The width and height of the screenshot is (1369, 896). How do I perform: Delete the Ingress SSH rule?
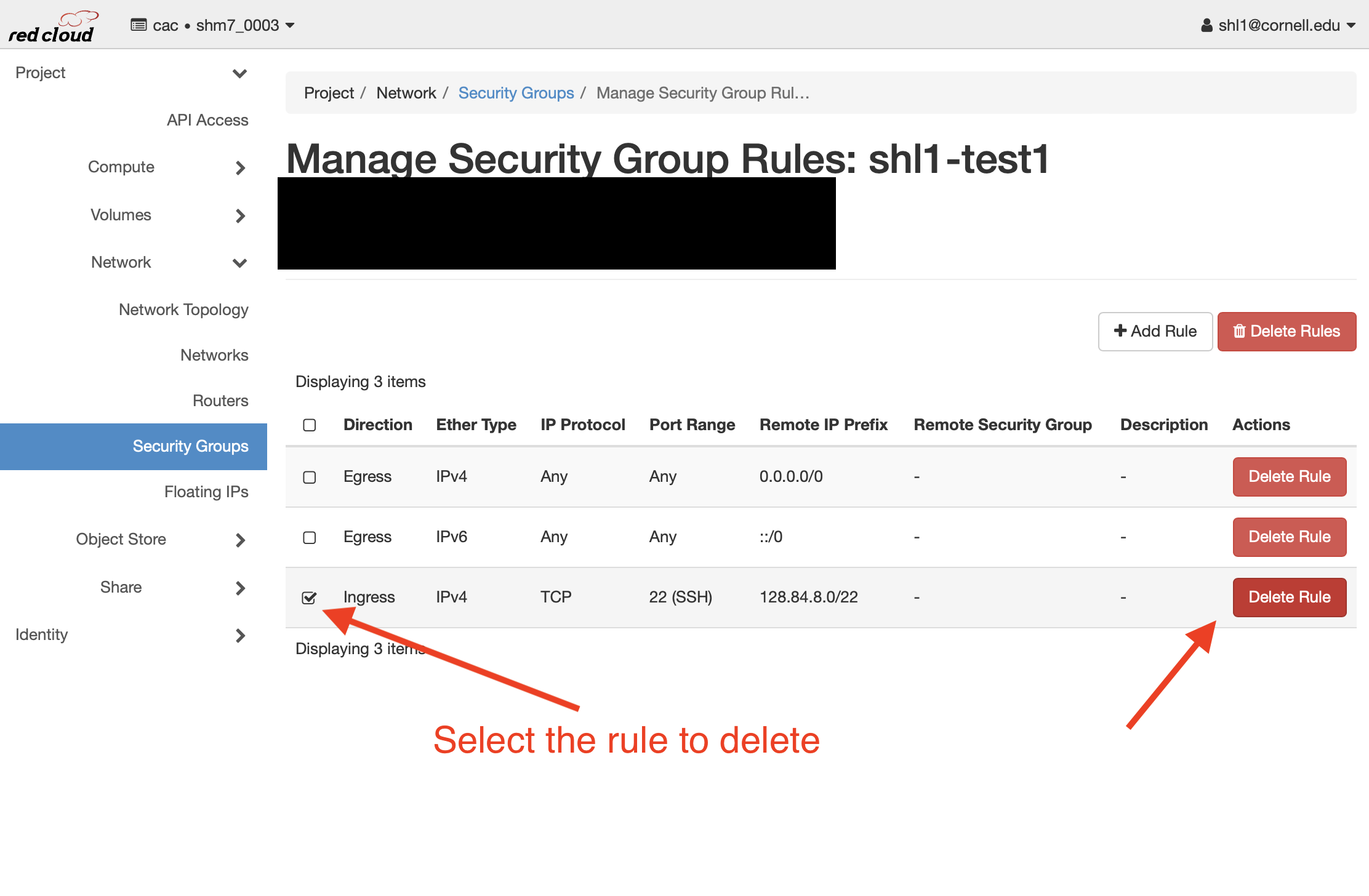coord(1290,597)
